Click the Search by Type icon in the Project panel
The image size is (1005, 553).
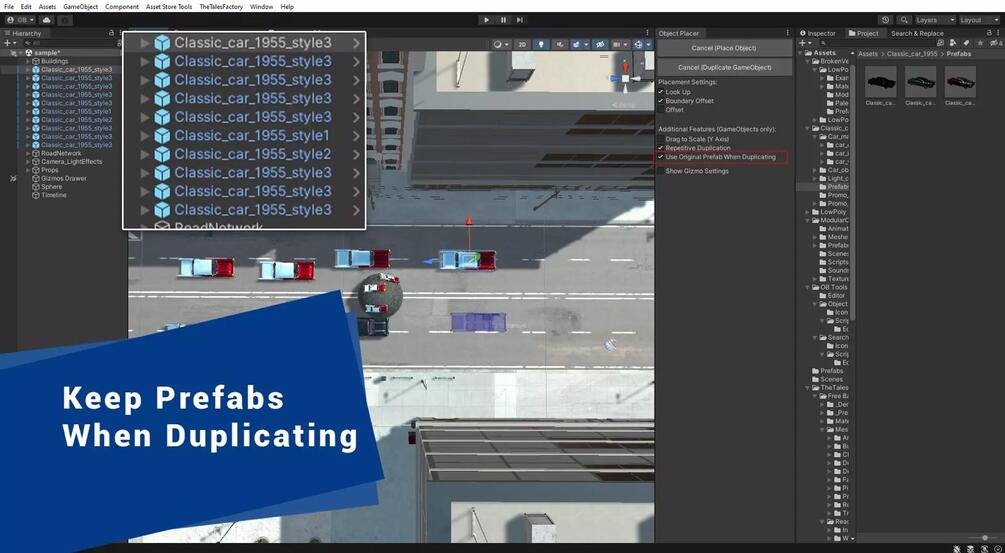click(955, 43)
